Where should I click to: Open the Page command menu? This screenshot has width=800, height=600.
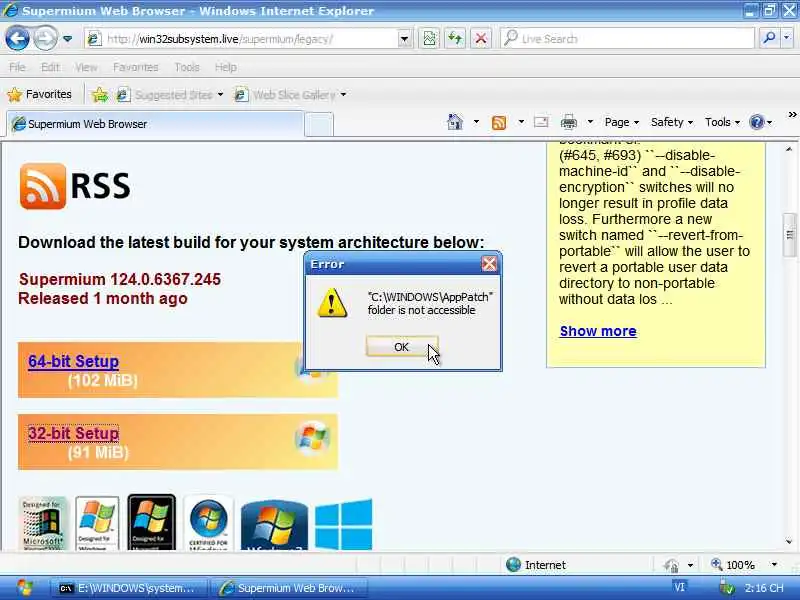621,122
